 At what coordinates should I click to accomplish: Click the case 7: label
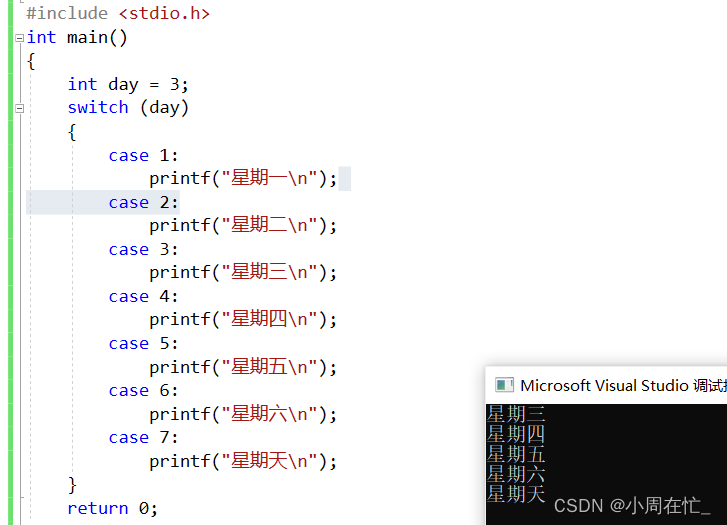tap(142, 438)
